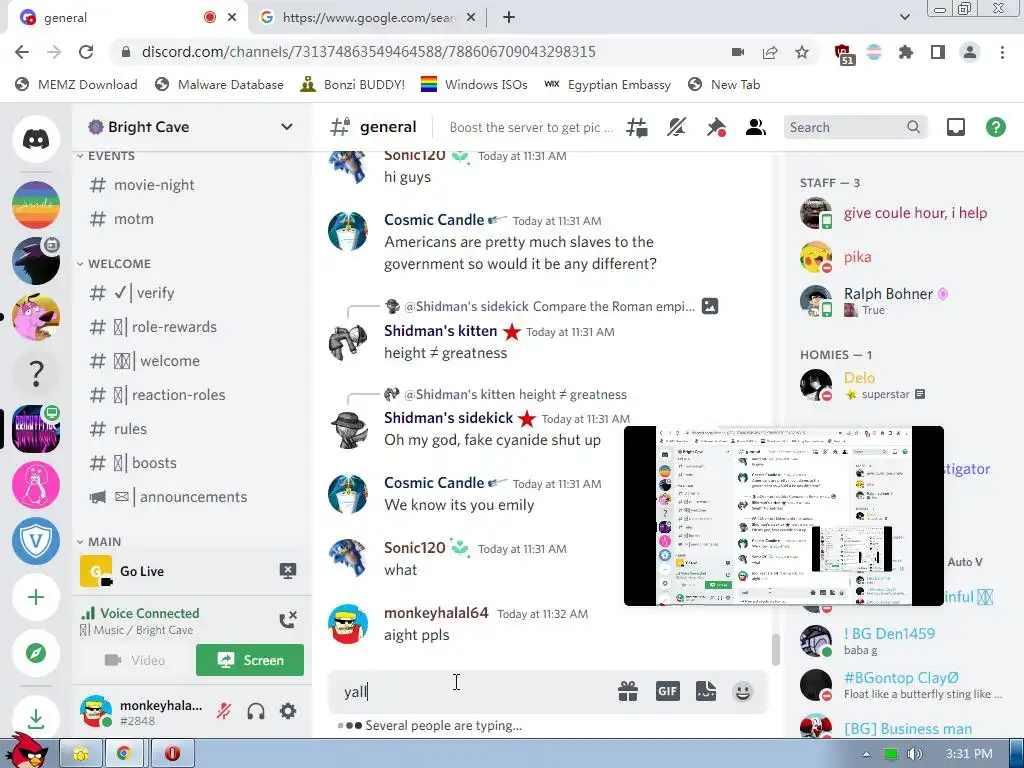Disconnect from voice call icon

point(288,620)
